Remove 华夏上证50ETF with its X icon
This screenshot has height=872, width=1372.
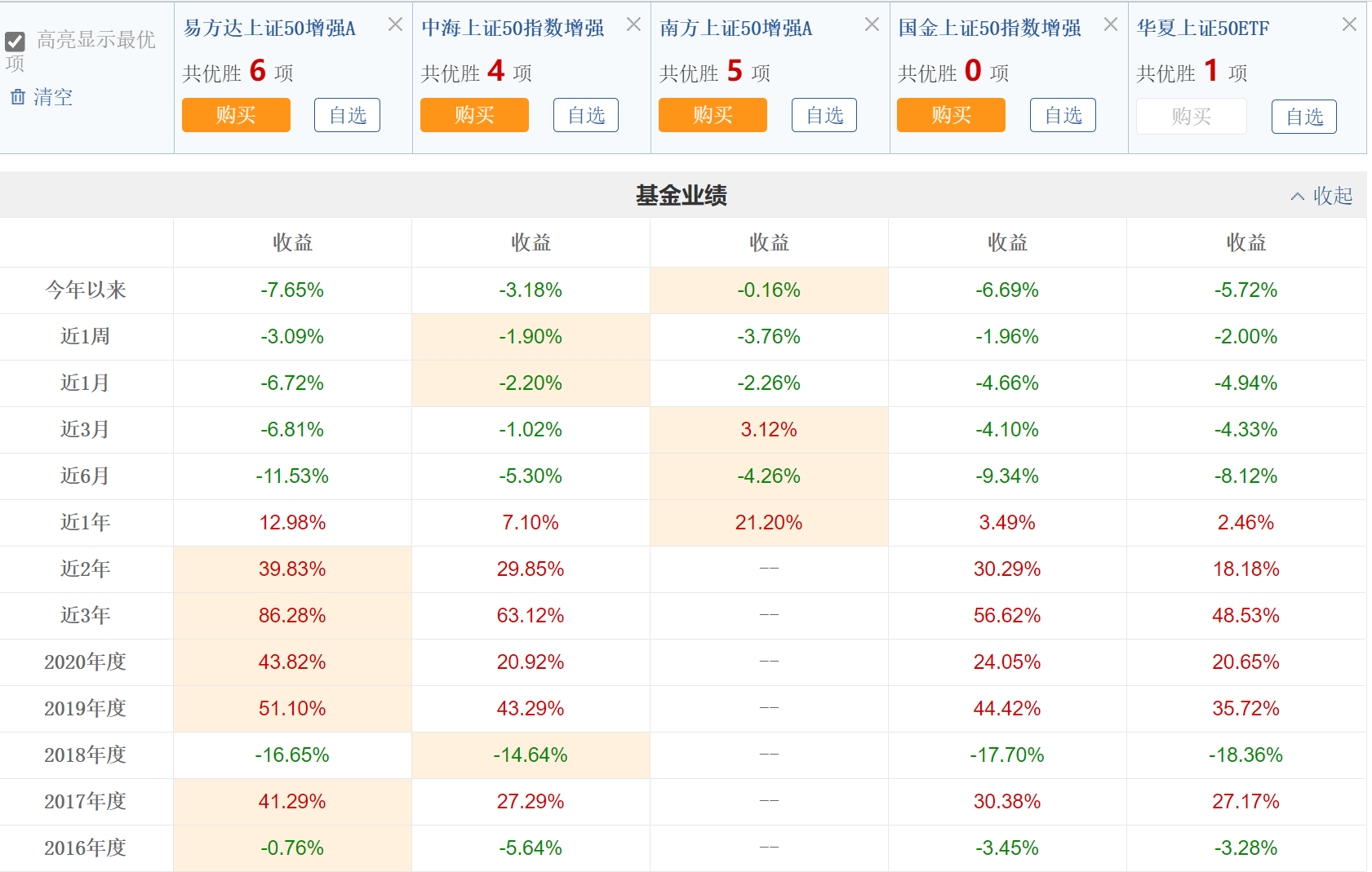coord(1349,24)
